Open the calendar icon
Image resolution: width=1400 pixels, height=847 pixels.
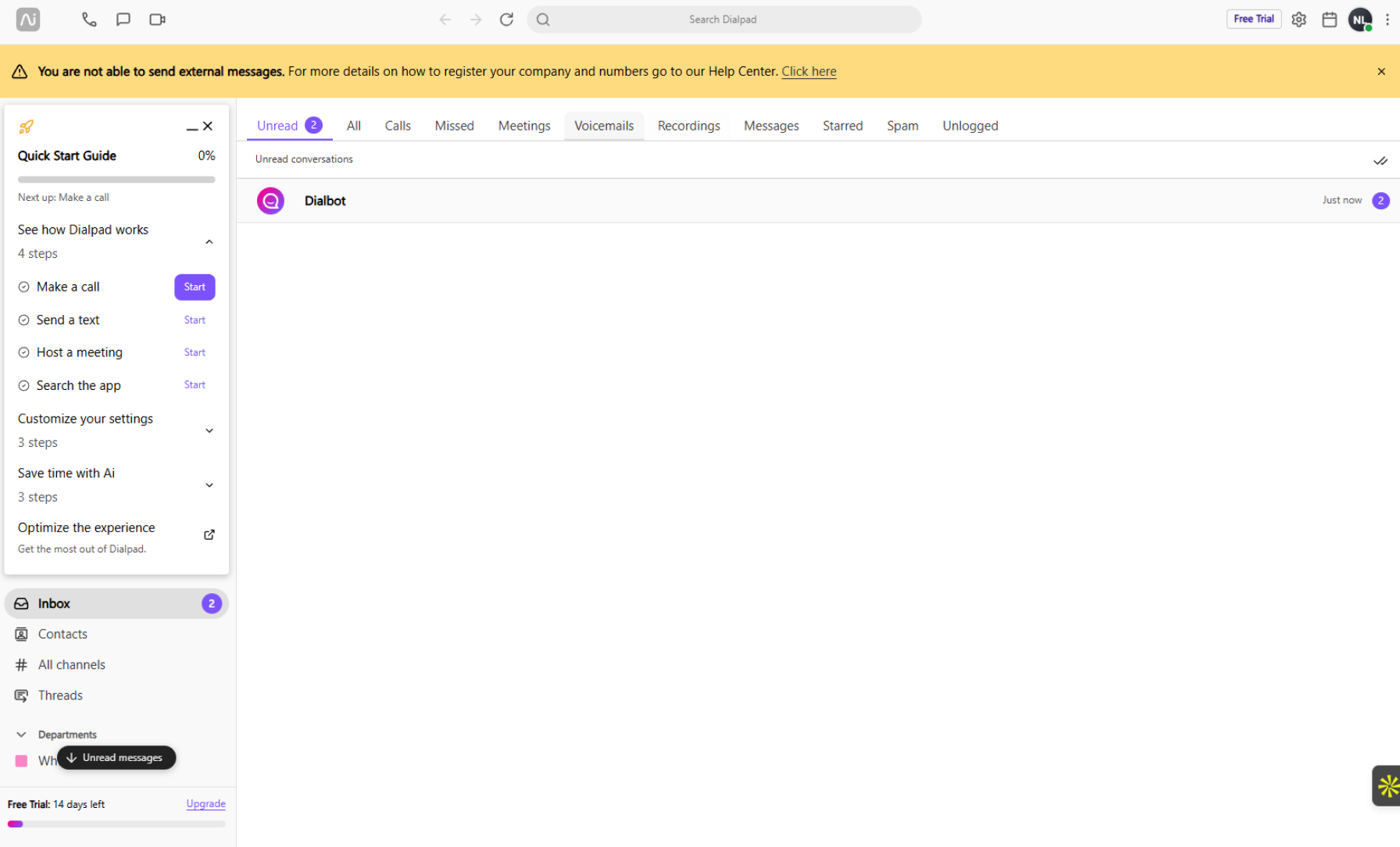(x=1329, y=20)
